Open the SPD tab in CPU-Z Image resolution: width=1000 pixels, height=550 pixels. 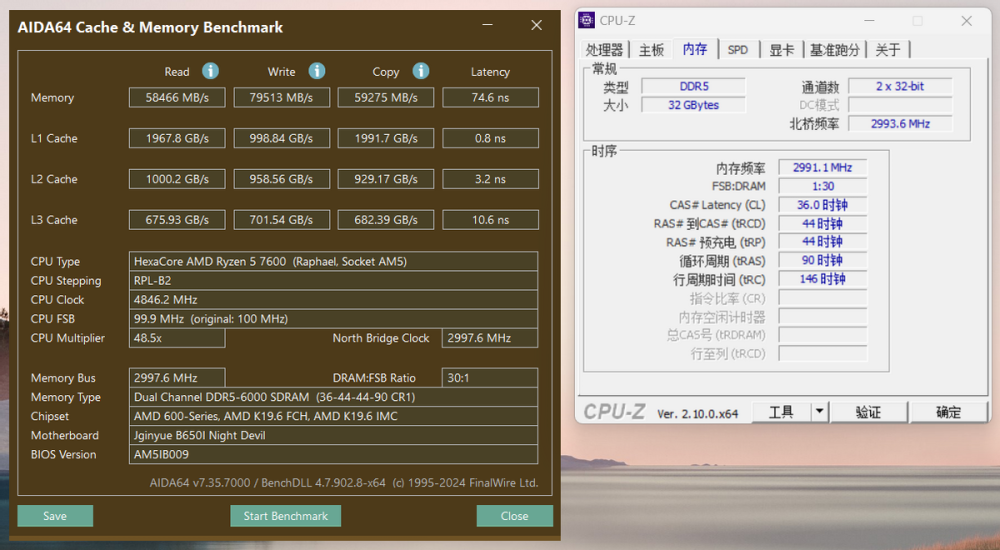tap(738, 50)
